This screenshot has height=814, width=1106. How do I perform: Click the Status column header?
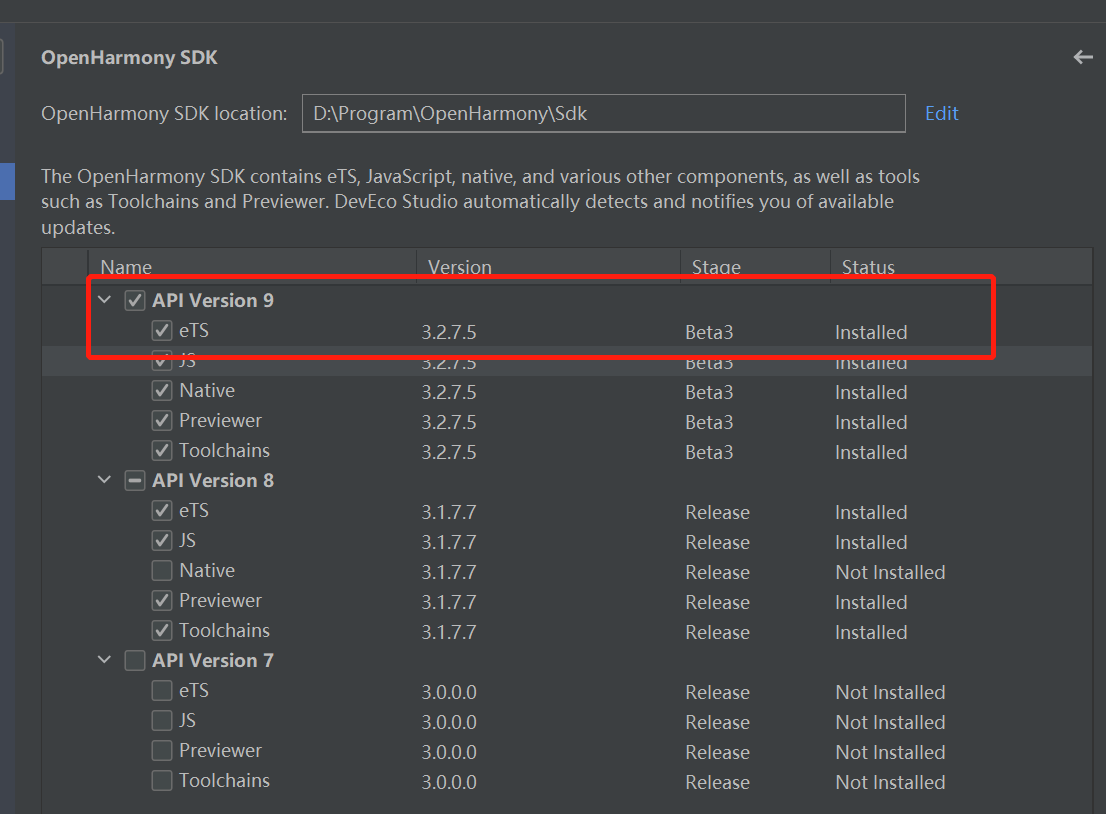click(x=961, y=267)
